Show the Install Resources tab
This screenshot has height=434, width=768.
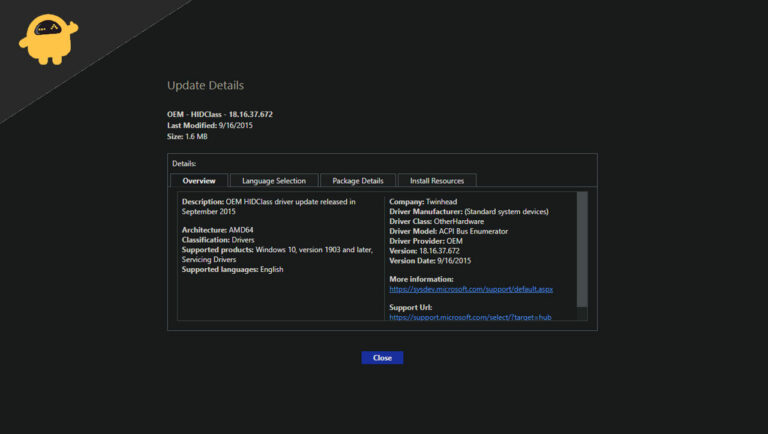[x=437, y=181]
